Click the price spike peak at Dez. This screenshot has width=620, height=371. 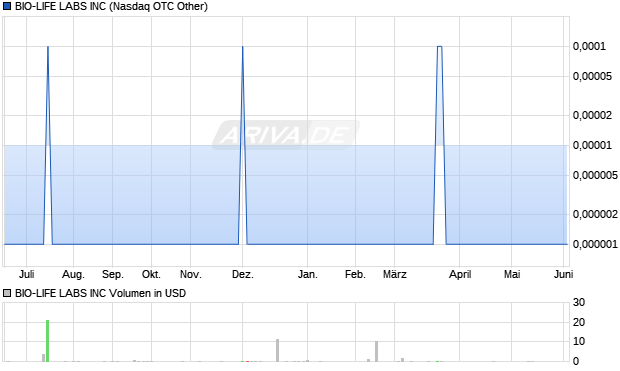(x=243, y=47)
